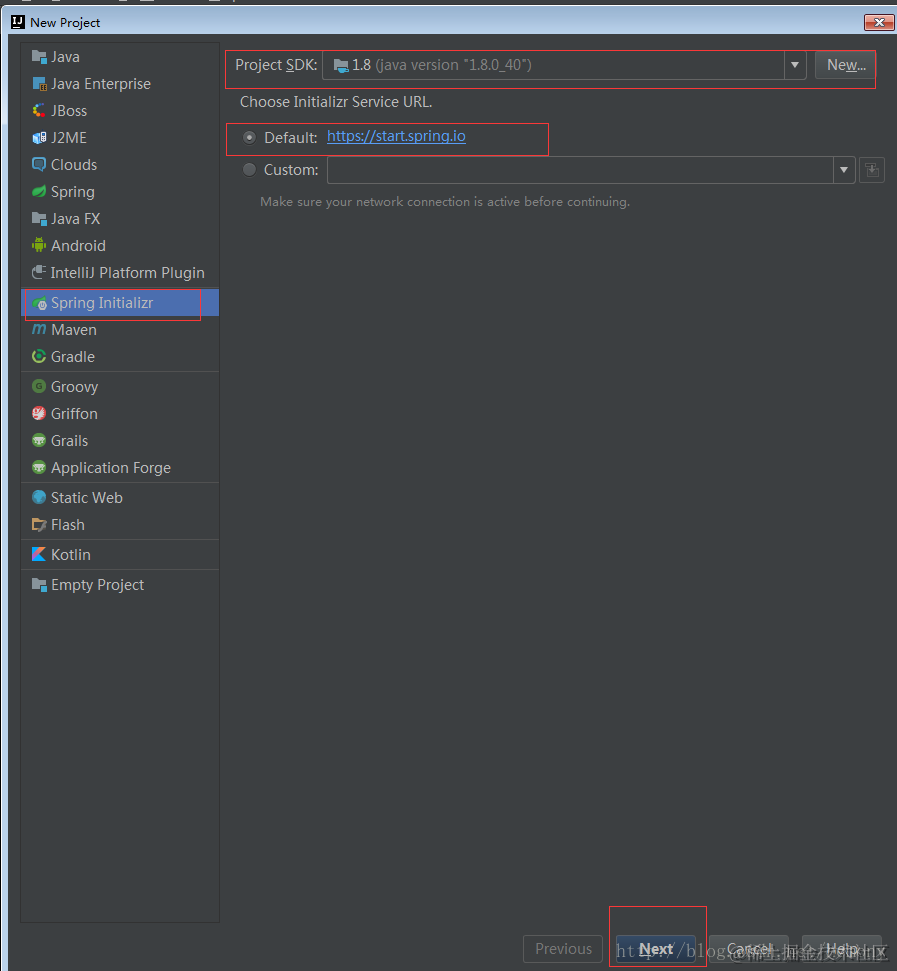Screen dimensions: 897x971
Task: Click the Next button
Action: click(x=656, y=949)
